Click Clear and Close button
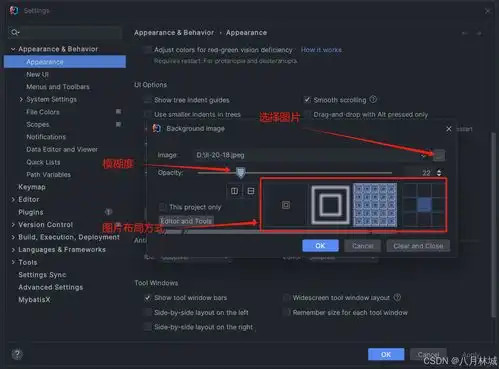The height and width of the screenshot is (369, 499). [418, 246]
